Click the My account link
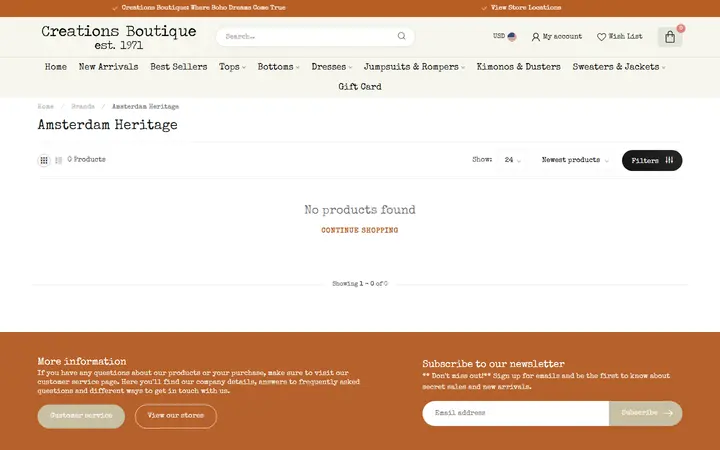 pyautogui.click(x=557, y=36)
